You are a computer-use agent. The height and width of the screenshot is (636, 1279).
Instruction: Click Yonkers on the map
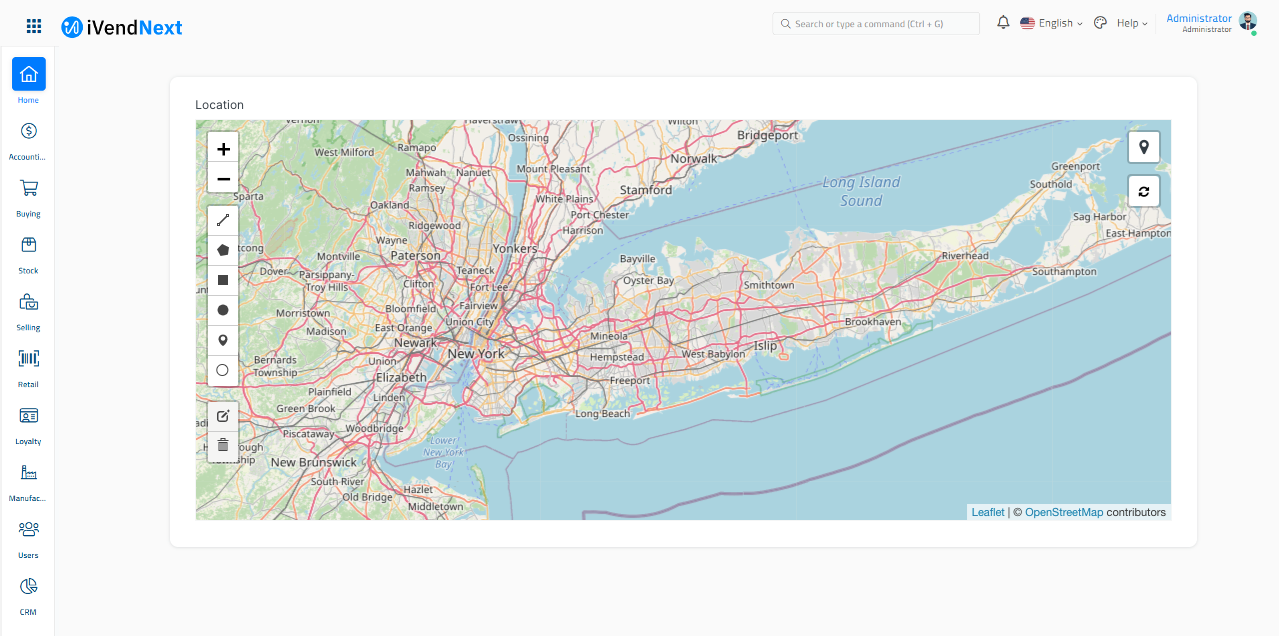(x=515, y=249)
